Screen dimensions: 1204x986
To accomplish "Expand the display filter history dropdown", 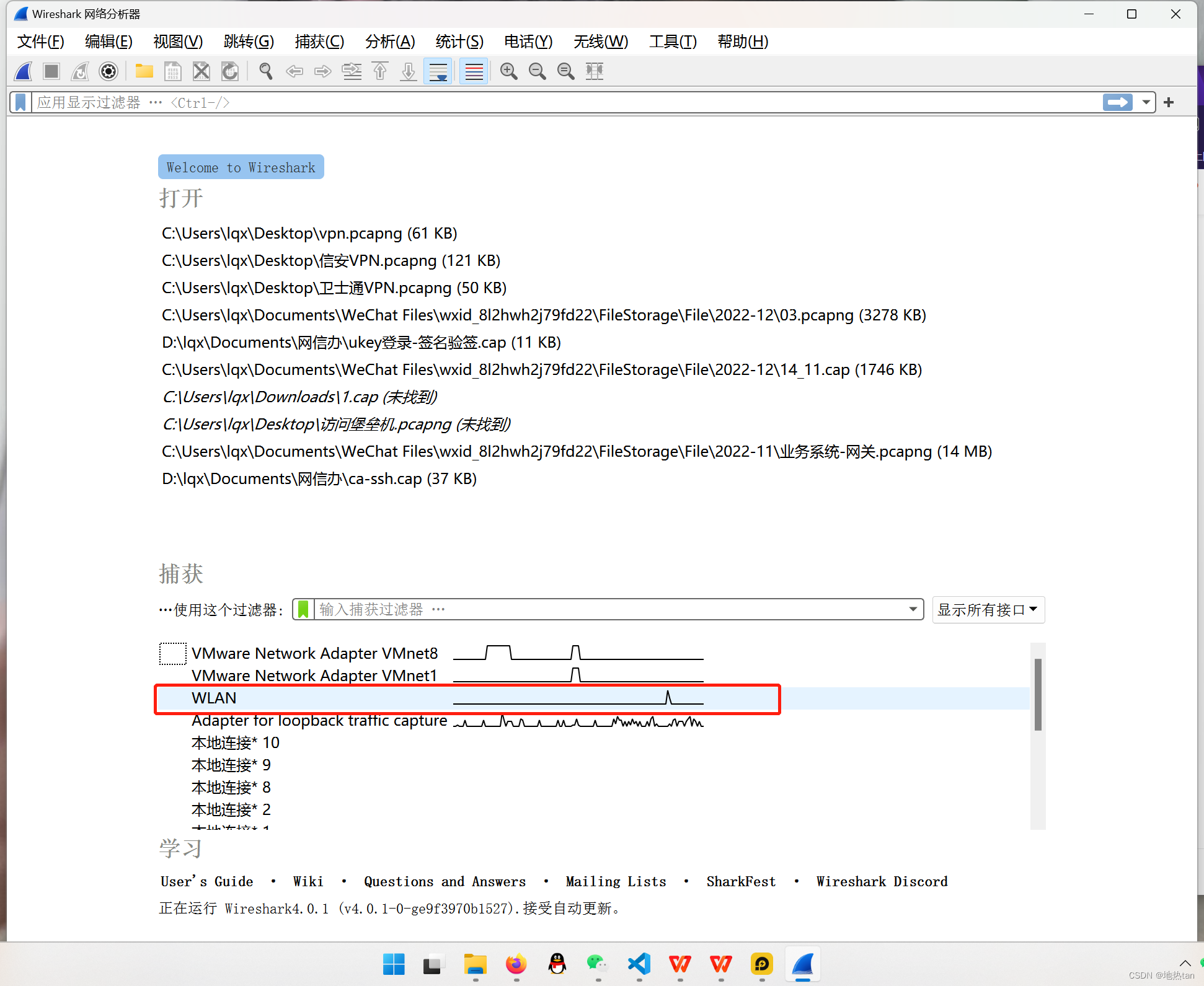I will (1146, 102).
